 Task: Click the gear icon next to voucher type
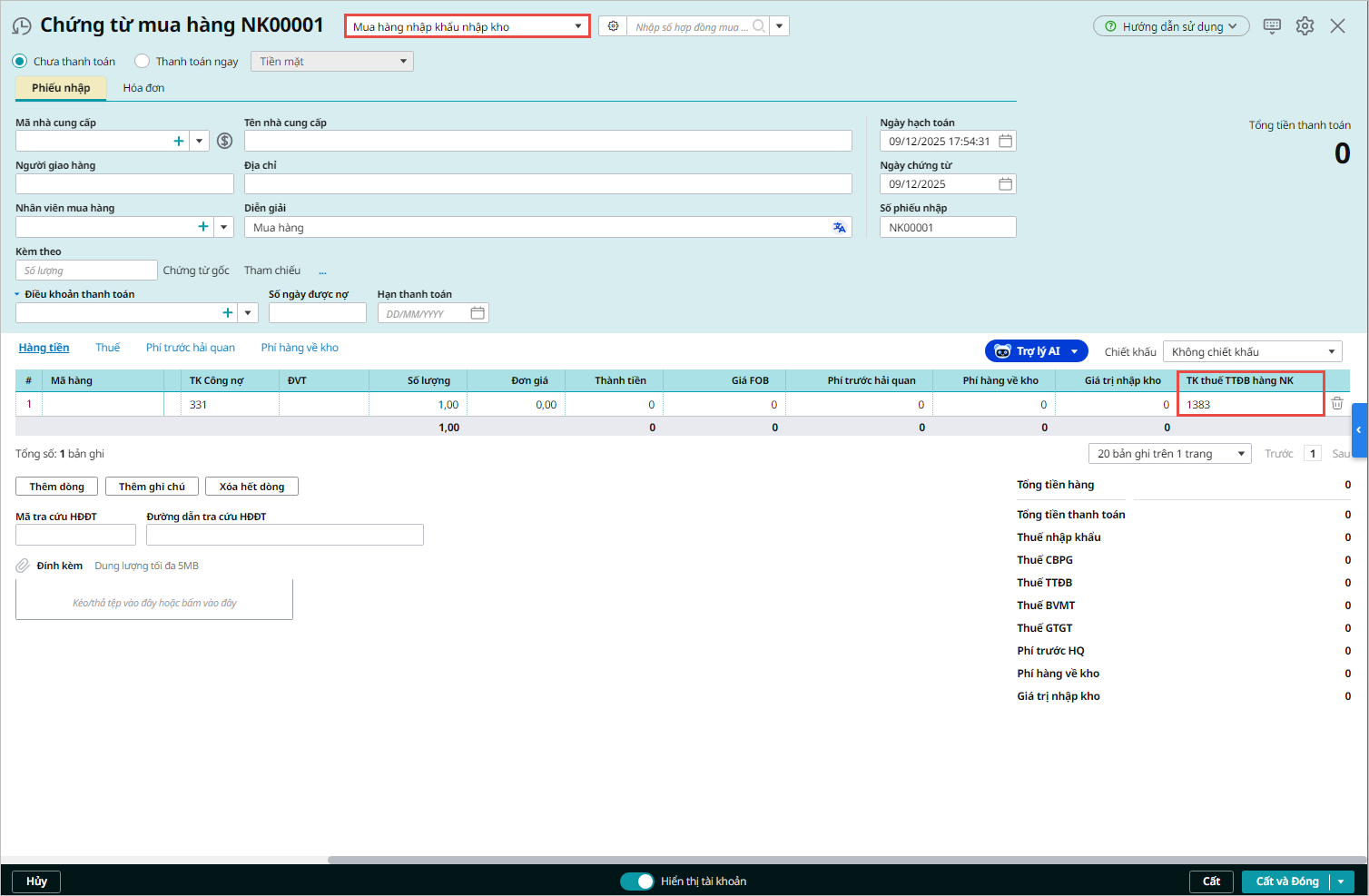pos(613,26)
